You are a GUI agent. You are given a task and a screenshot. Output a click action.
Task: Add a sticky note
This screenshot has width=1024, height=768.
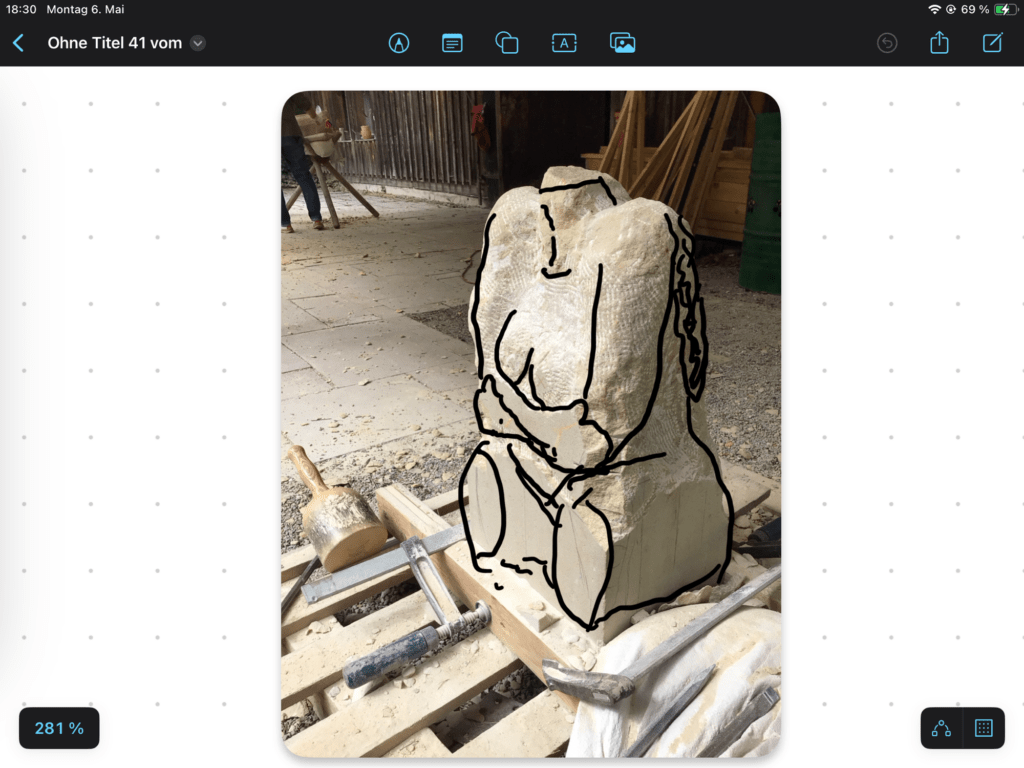tap(452, 43)
